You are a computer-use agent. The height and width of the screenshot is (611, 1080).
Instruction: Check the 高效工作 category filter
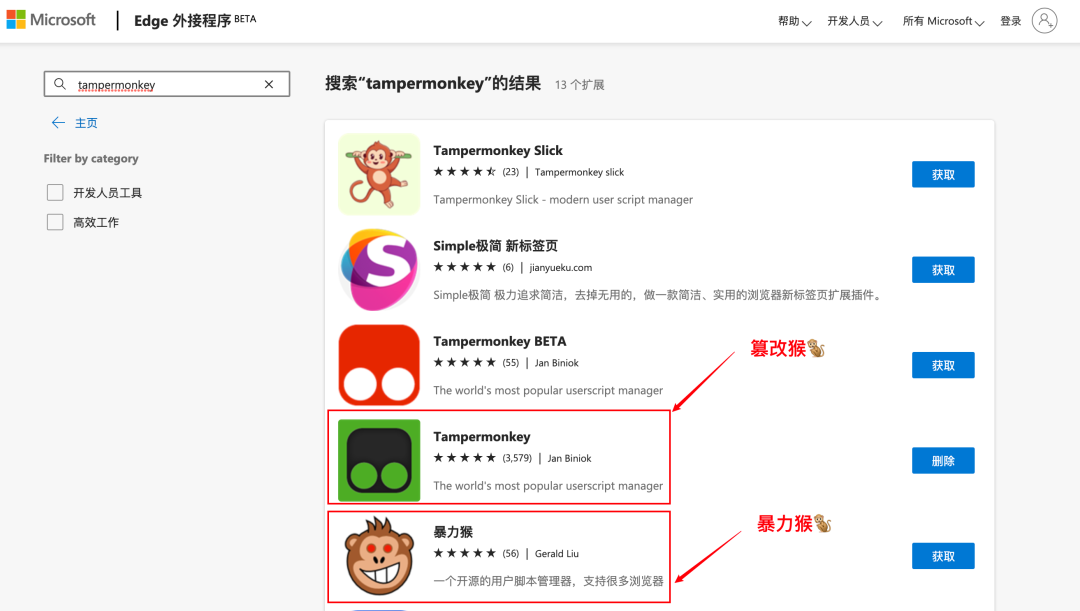tap(55, 222)
